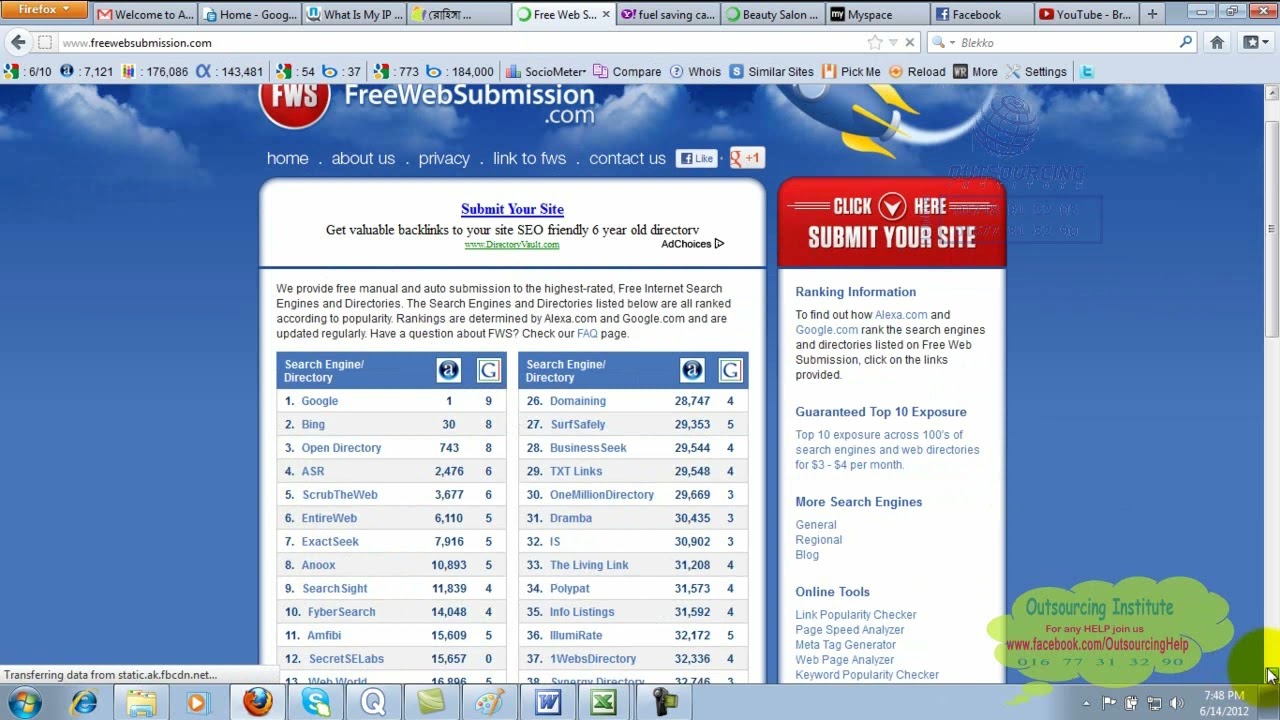Click the browser home icon
This screenshot has width=1280, height=720.
1217,42
